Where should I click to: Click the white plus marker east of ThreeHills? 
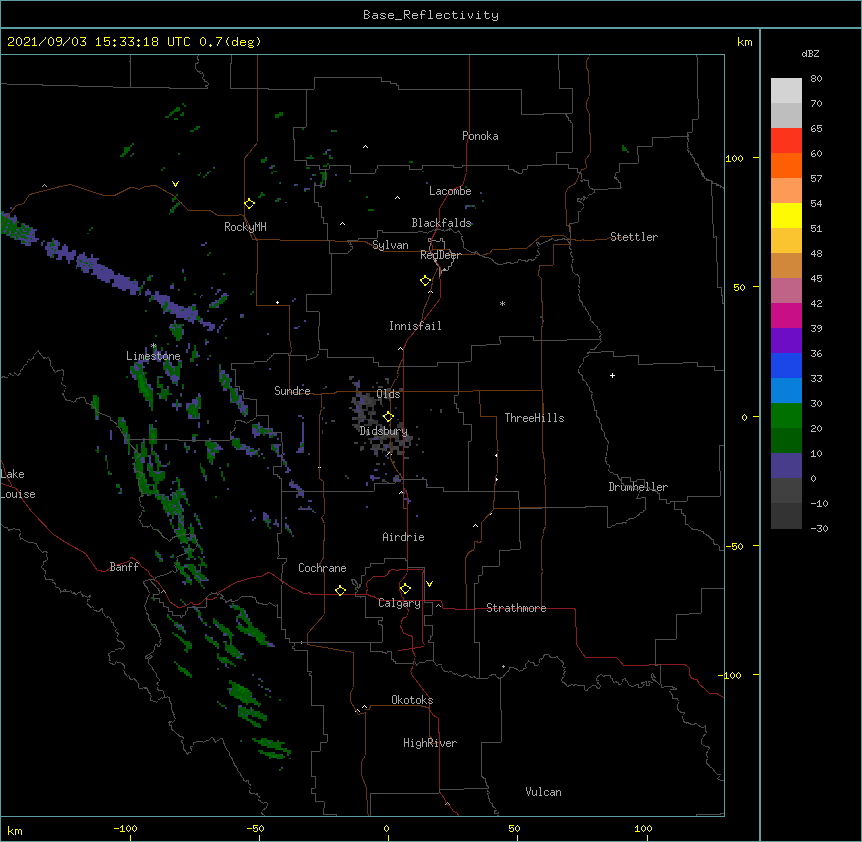click(612, 375)
